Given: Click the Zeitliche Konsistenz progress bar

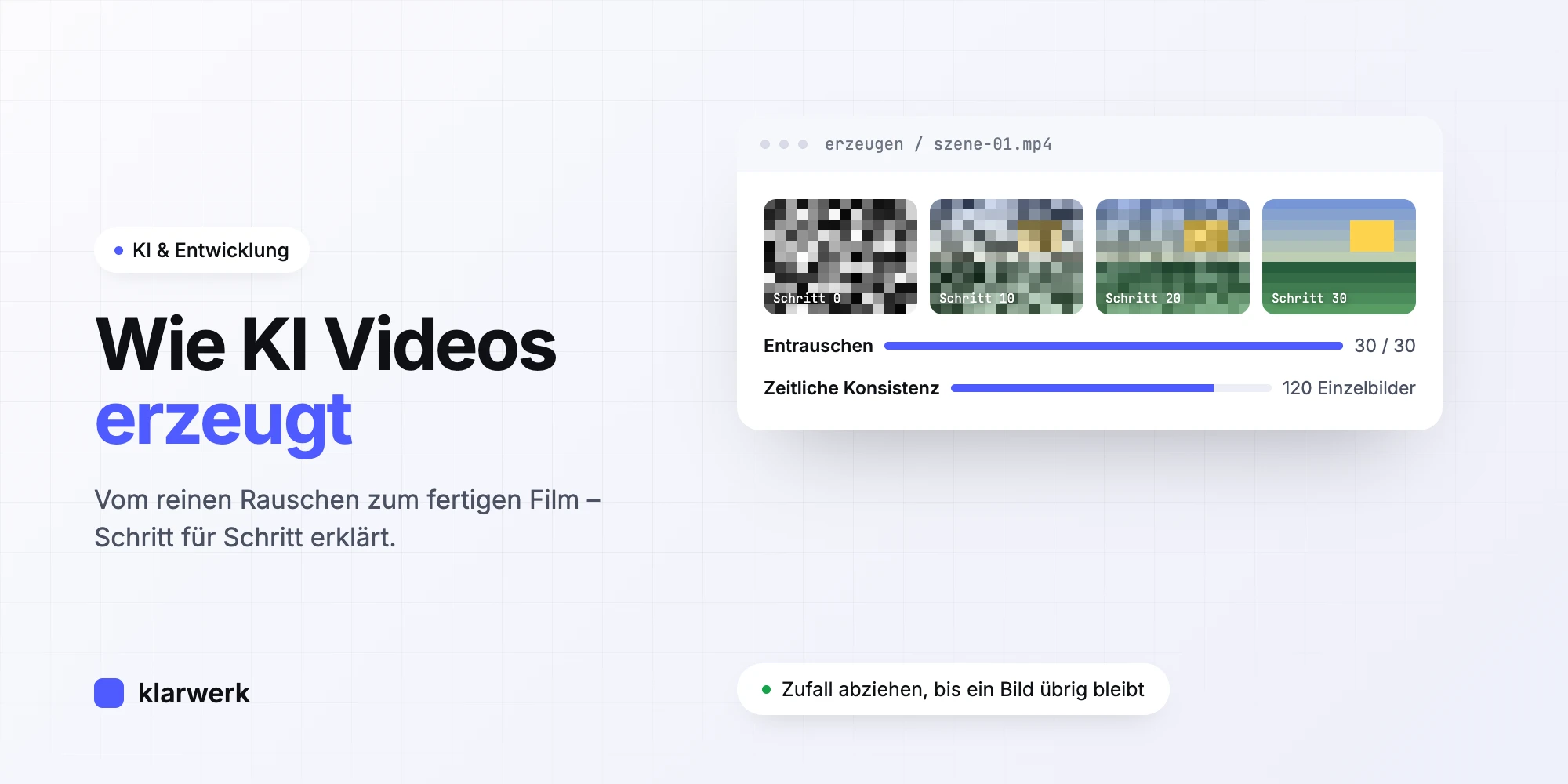Looking at the screenshot, I should (x=1111, y=388).
